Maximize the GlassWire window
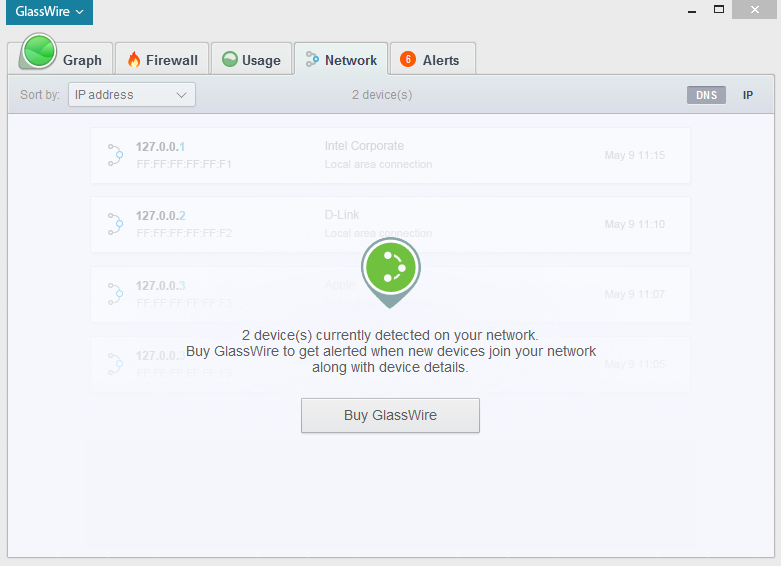 (x=719, y=9)
